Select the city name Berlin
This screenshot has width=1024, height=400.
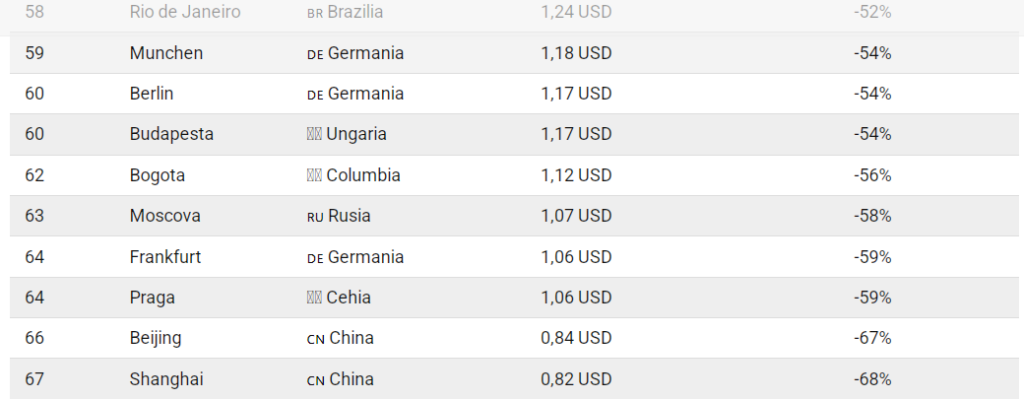(152, 93)
